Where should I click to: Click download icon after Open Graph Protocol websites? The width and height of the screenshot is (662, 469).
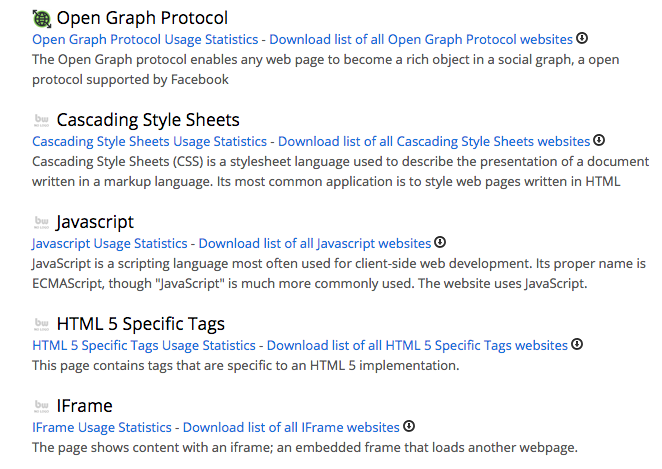click(582, 38)
